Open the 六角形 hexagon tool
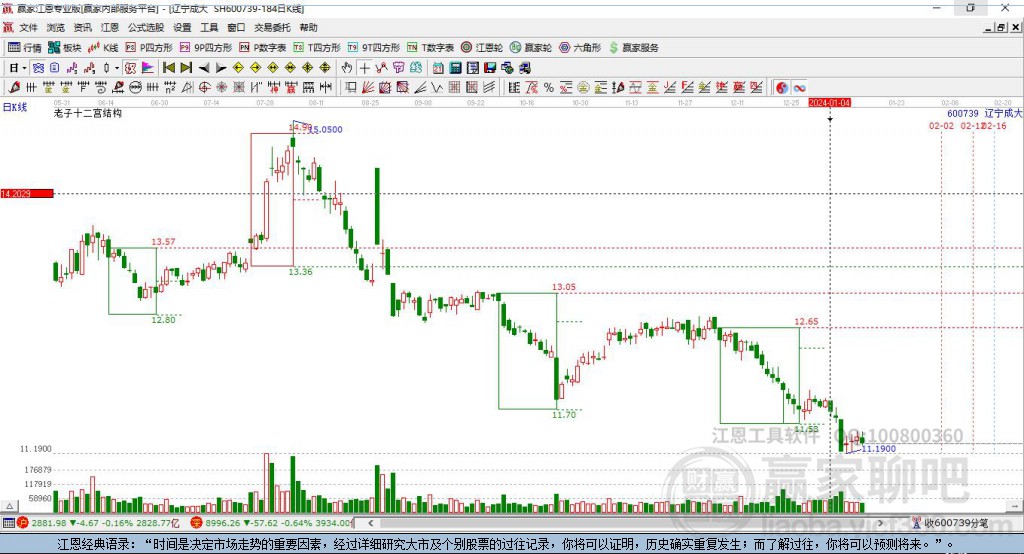This screenshot has width=1024, height=554. pos(580,47)
